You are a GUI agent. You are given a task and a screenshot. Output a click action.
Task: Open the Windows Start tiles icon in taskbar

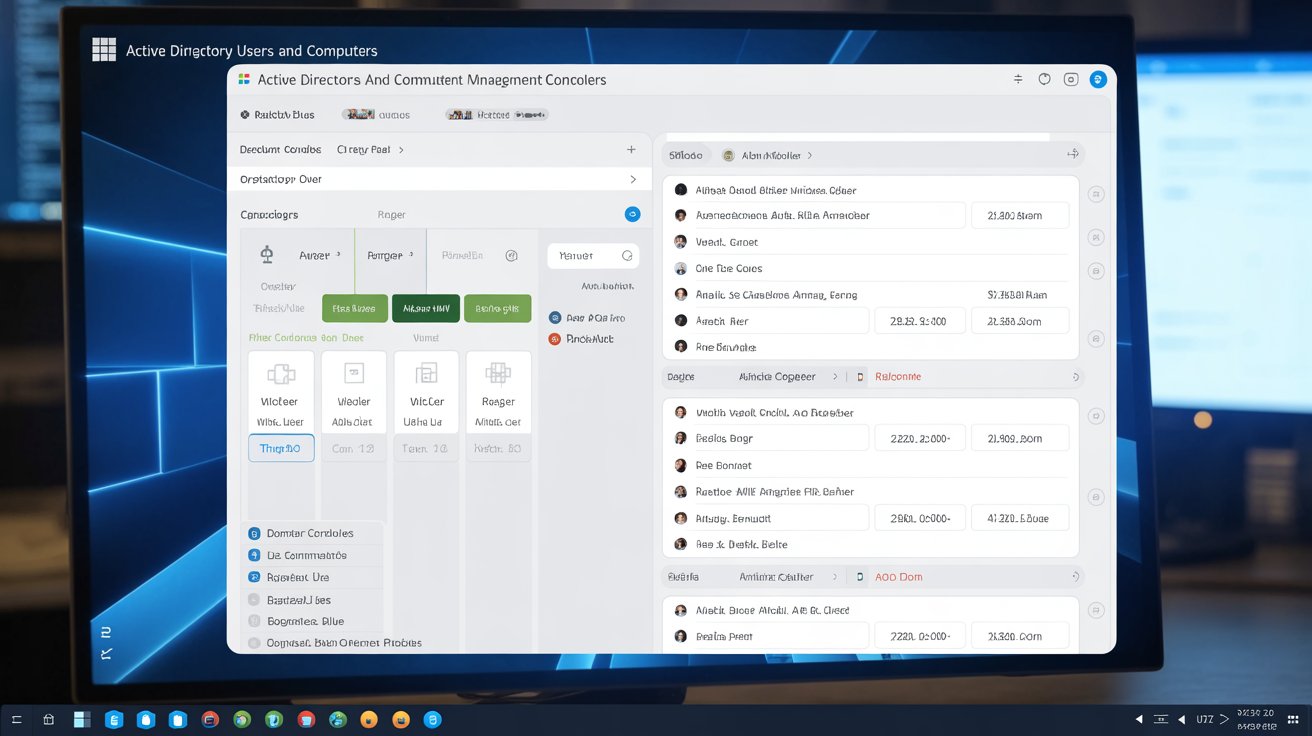pyautogui.click(x=82, y=719)
